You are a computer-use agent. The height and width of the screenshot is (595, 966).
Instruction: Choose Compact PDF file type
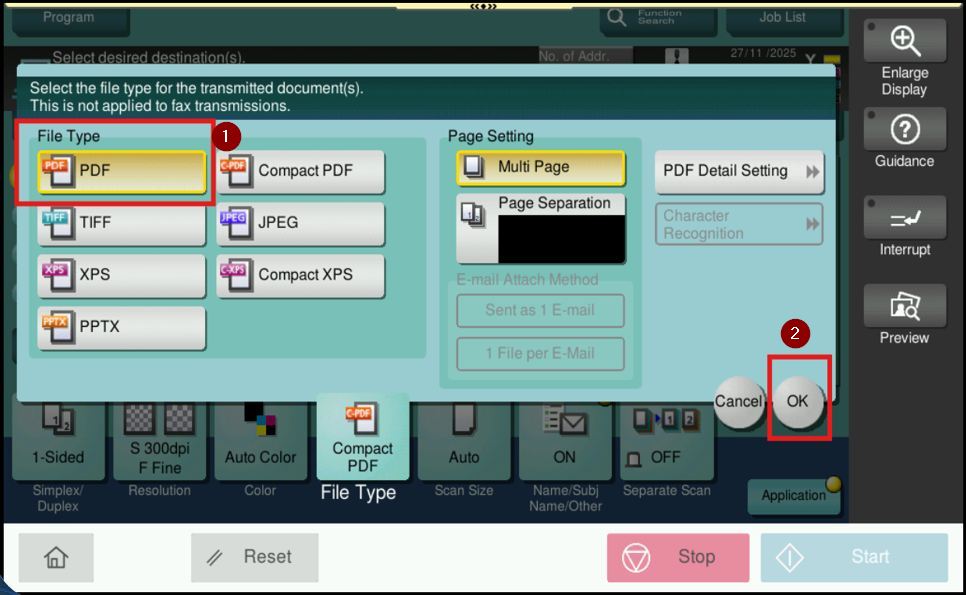(x=300, y=172)
